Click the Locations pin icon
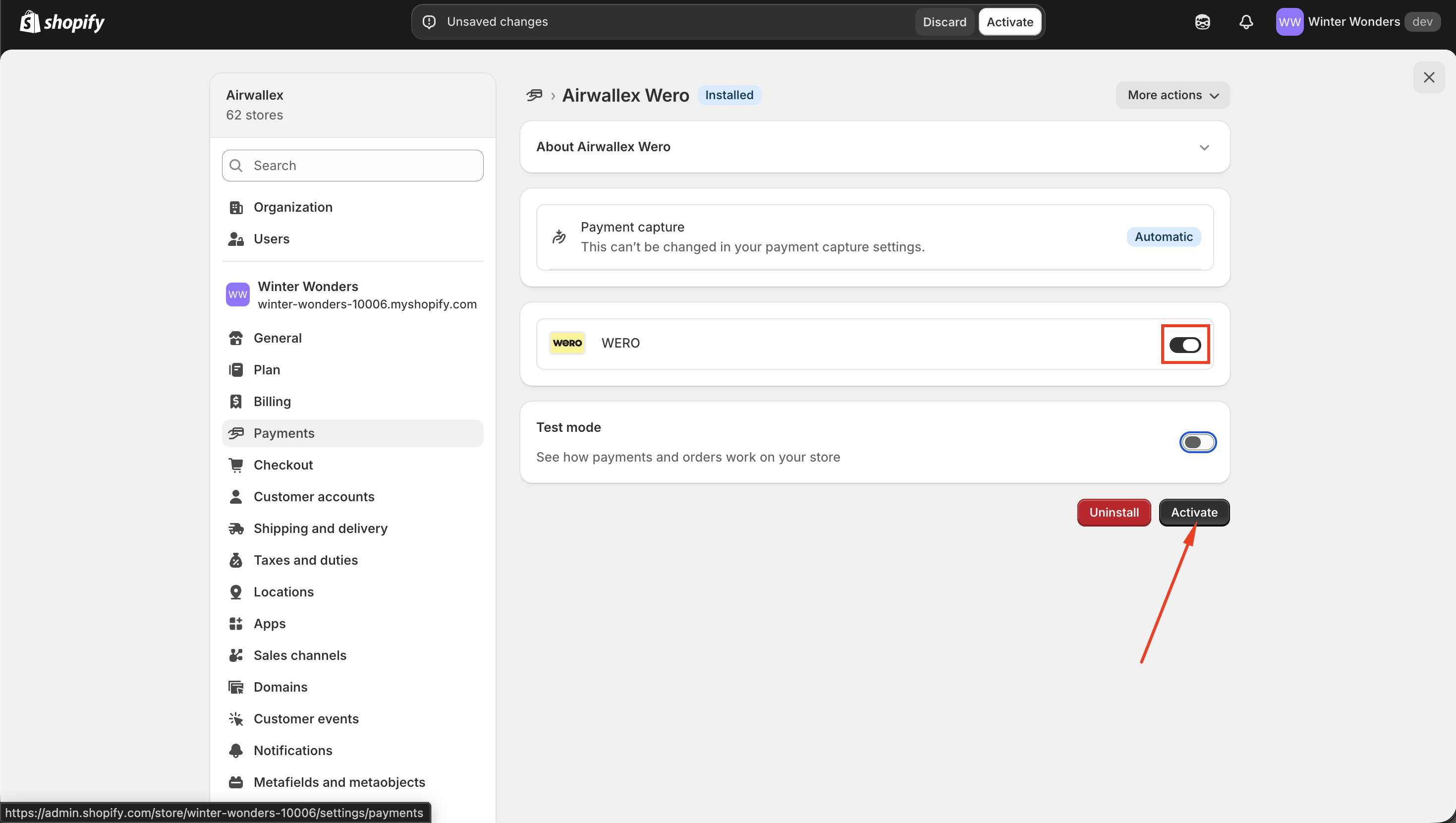 (x=236, y=591)
